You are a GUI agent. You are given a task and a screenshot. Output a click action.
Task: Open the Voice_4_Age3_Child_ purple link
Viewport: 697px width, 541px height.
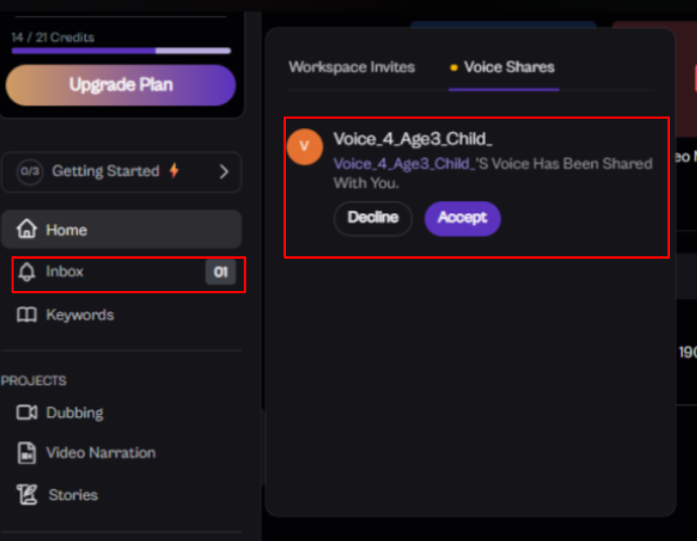404,163
